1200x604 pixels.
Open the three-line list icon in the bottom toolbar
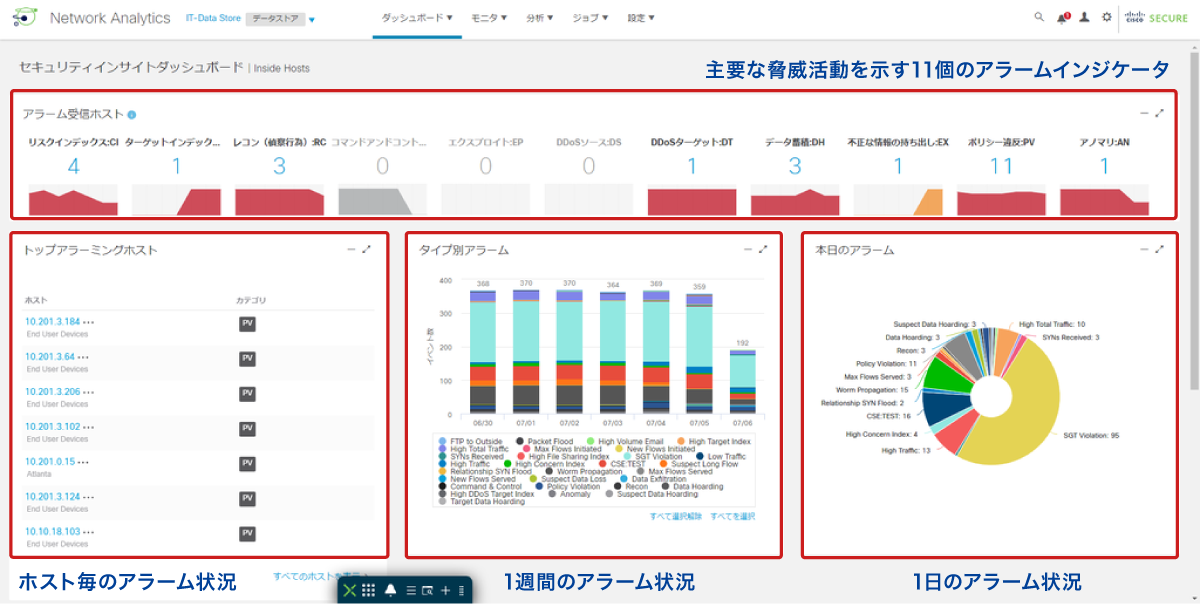tap(411, 590)
